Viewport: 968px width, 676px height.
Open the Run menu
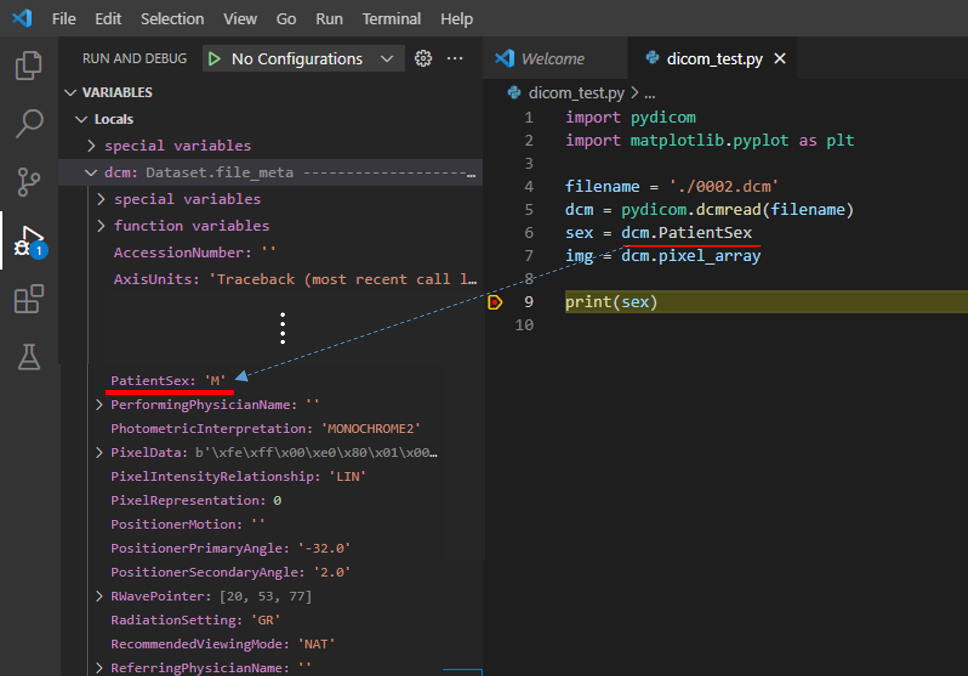coord(329,19)
